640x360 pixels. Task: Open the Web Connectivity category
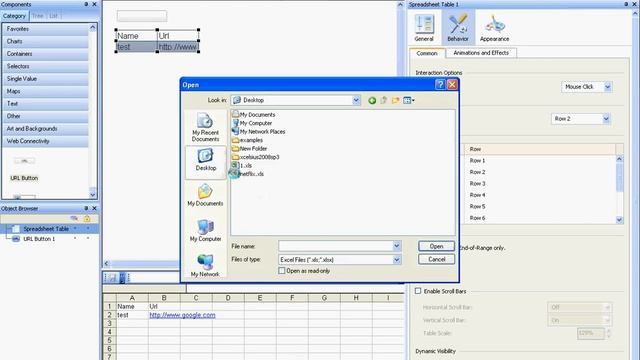click(45, 141)
